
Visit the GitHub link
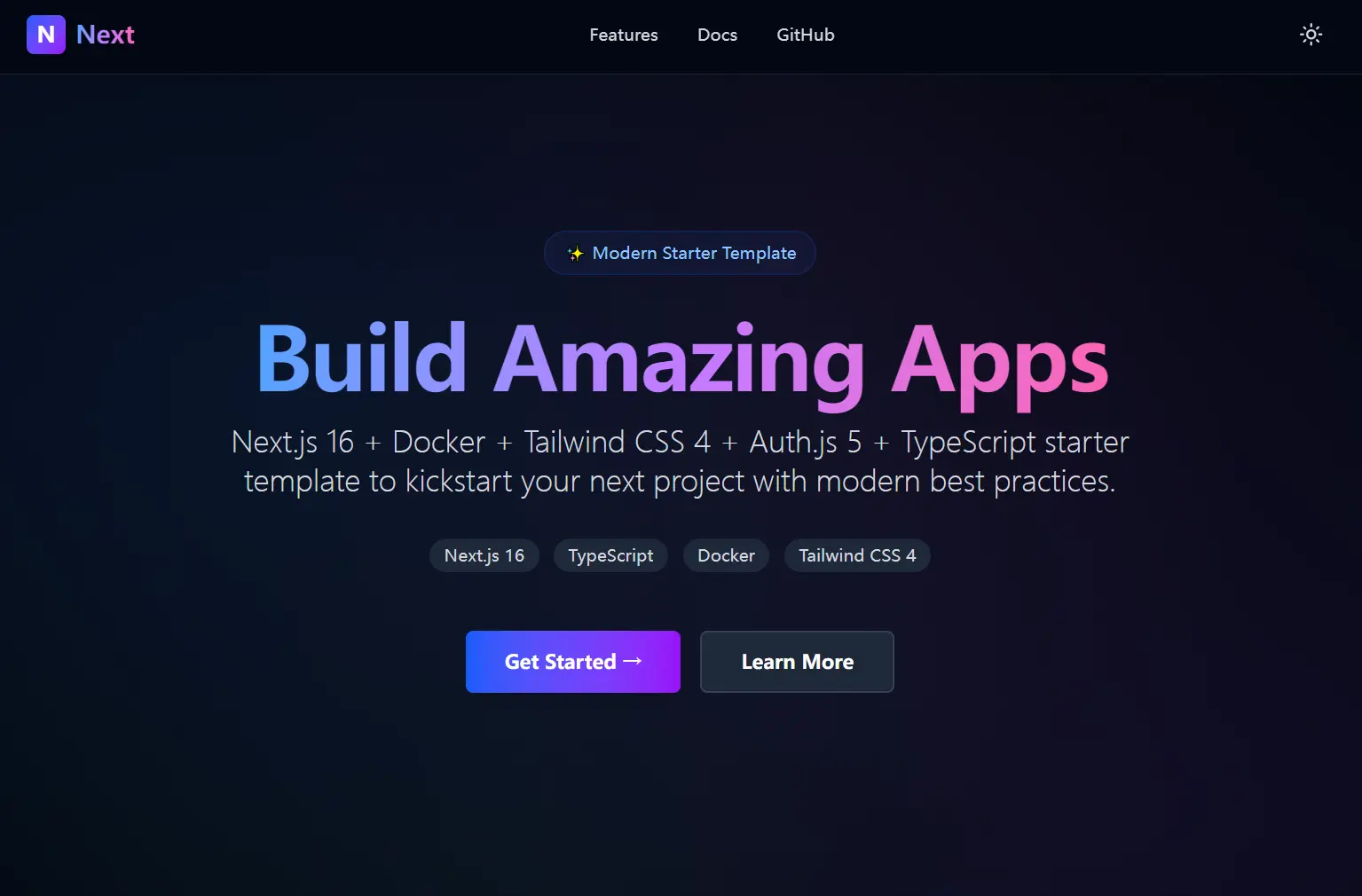click(805, 35)
